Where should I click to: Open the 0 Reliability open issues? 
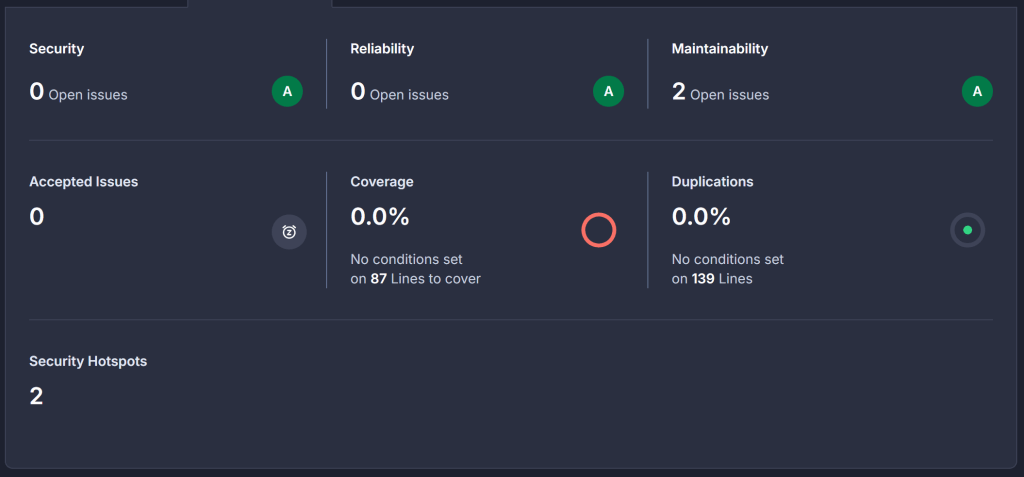358,93
